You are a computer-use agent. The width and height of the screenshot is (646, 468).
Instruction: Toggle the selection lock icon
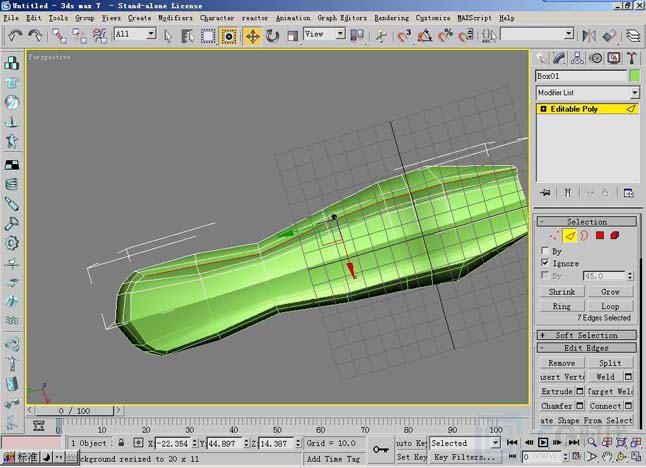[121, 443]
